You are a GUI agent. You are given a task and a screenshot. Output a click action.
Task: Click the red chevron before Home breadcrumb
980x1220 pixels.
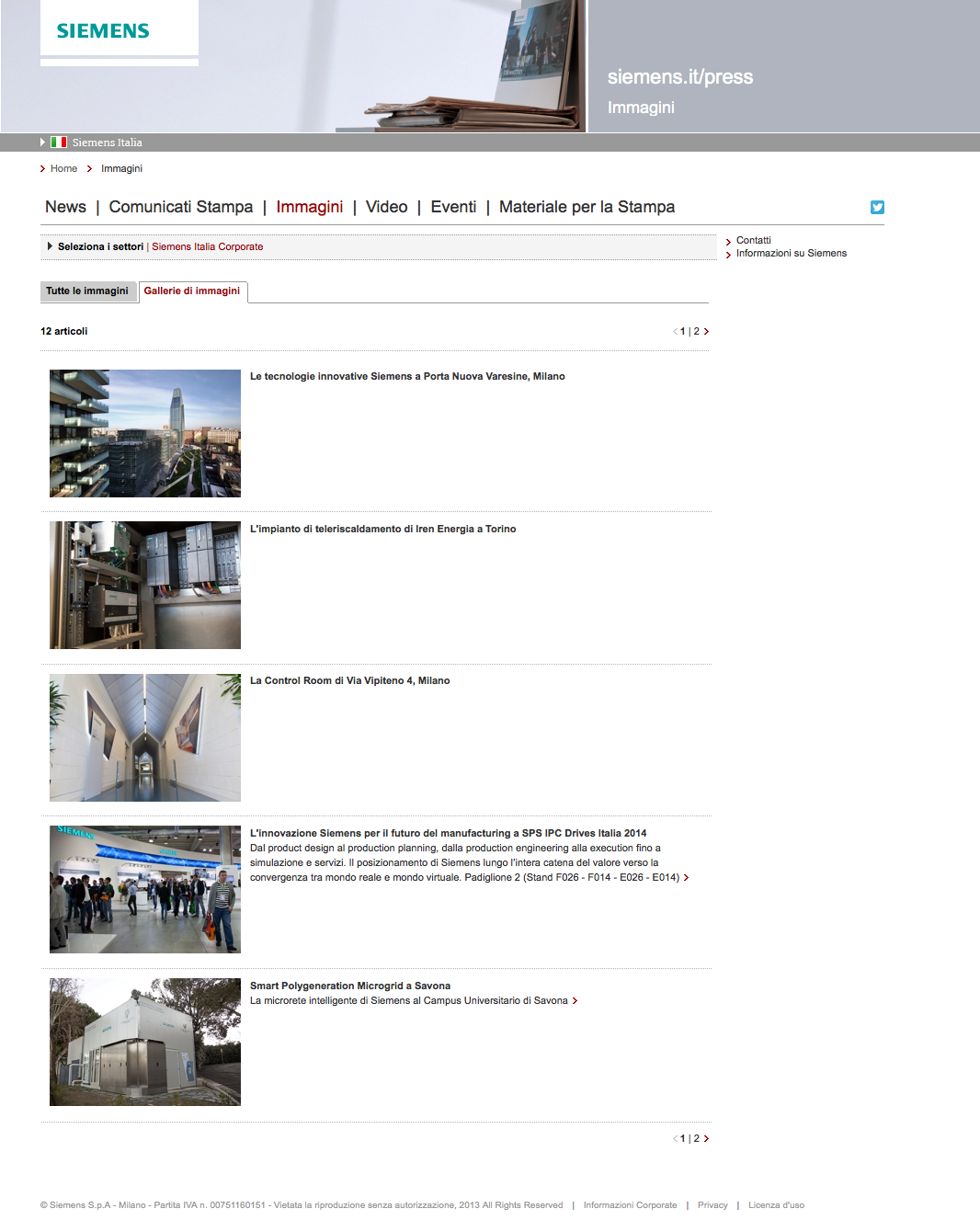43,169
